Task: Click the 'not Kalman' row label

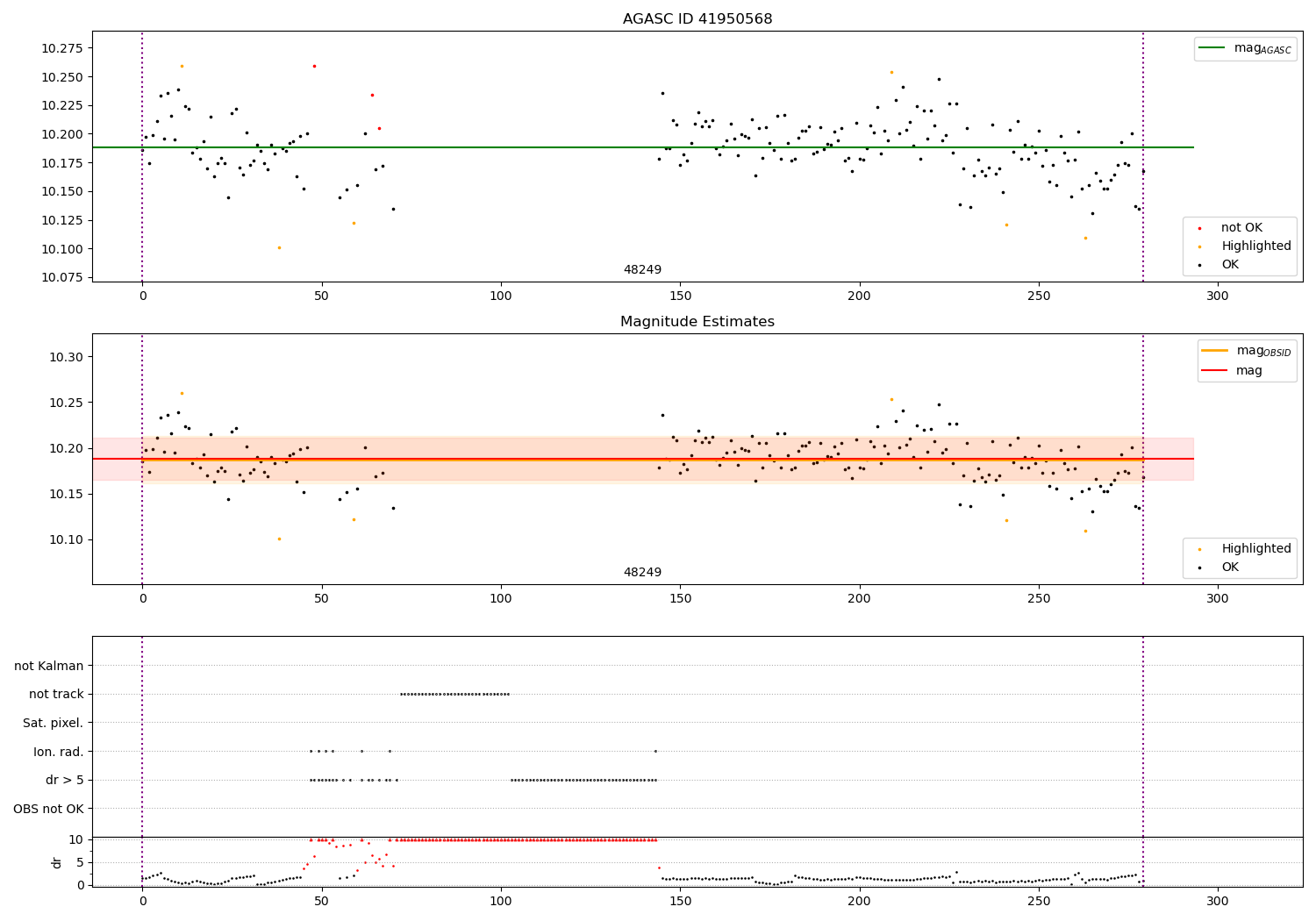Action: point(49,666)
